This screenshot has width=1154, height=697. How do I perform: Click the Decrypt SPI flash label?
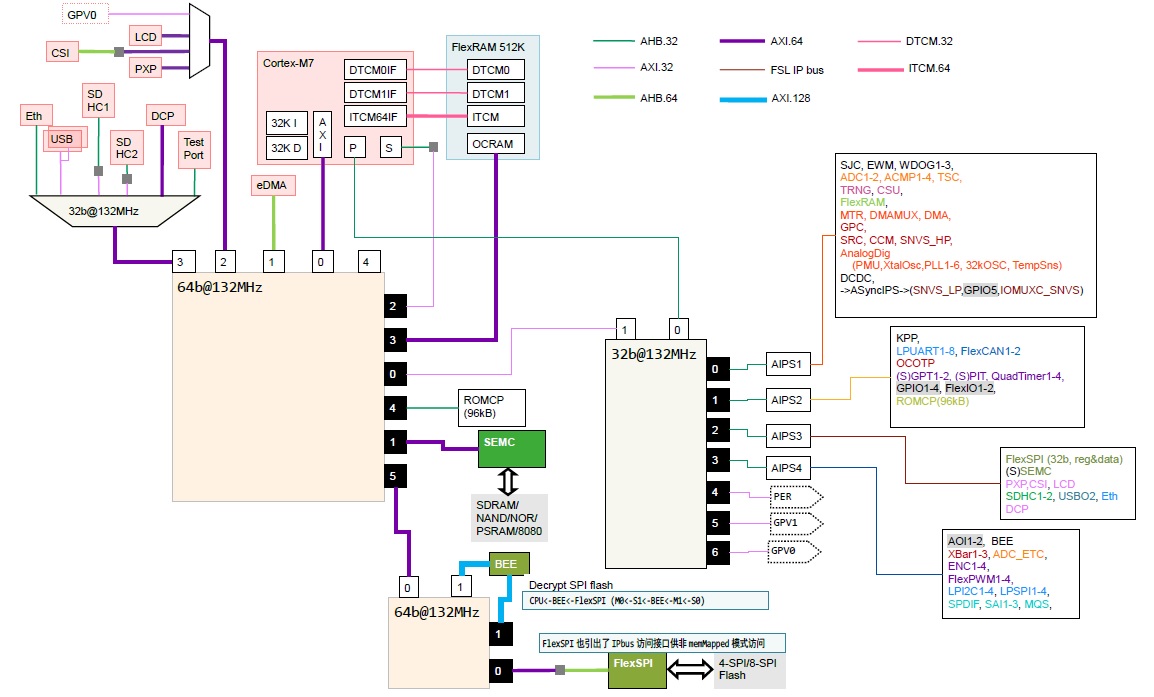(571, 585)
